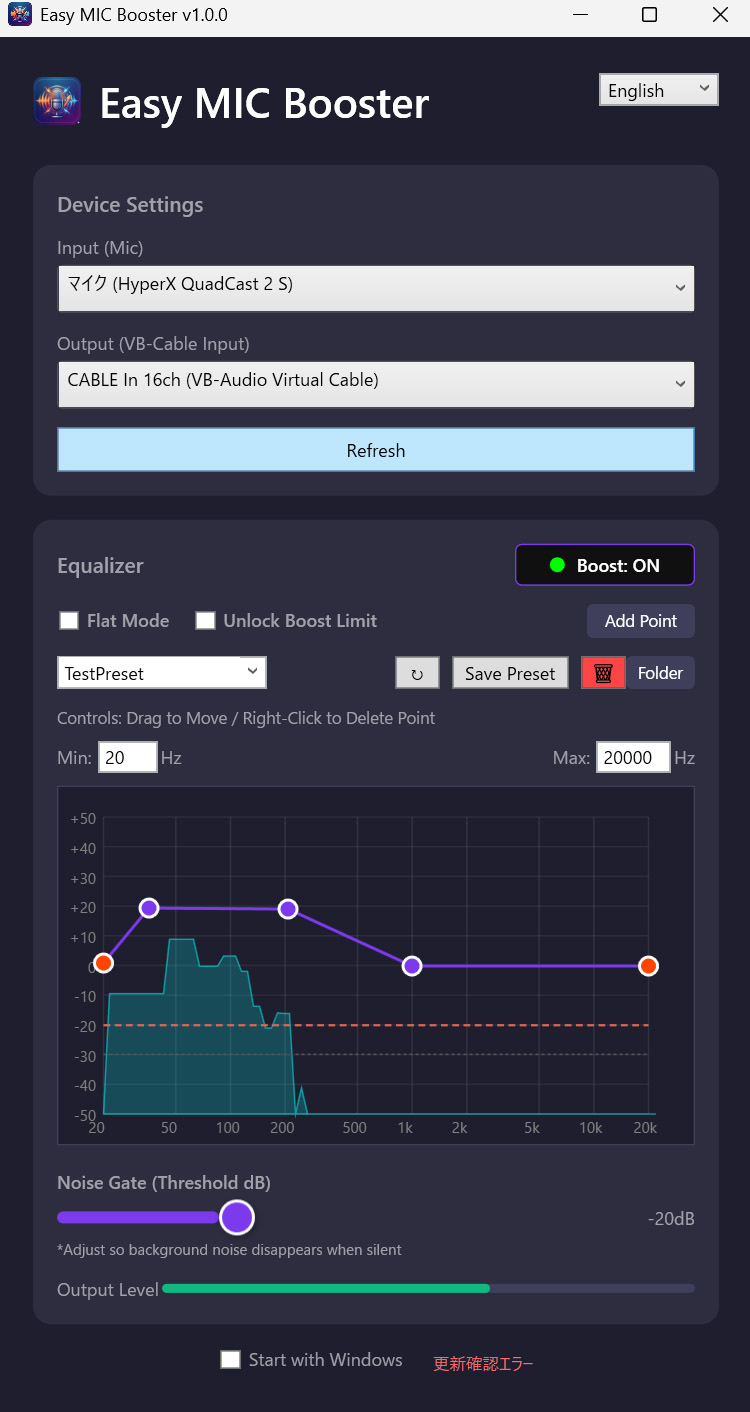Viewport: 750px width, 1412px height.
Task: Open the Input (Mic) device dropdown
Action: (x=376, y=288)
